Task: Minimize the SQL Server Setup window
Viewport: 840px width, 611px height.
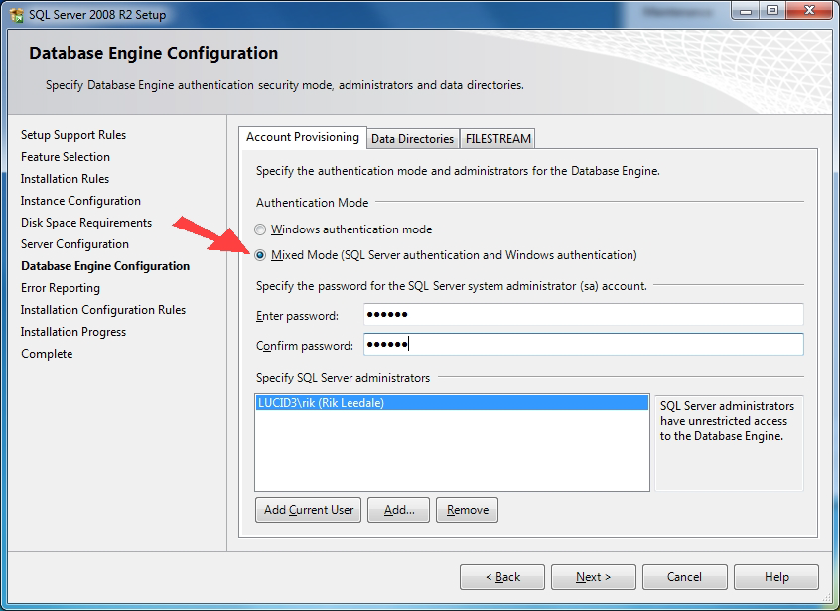Action: coord(746,11)
